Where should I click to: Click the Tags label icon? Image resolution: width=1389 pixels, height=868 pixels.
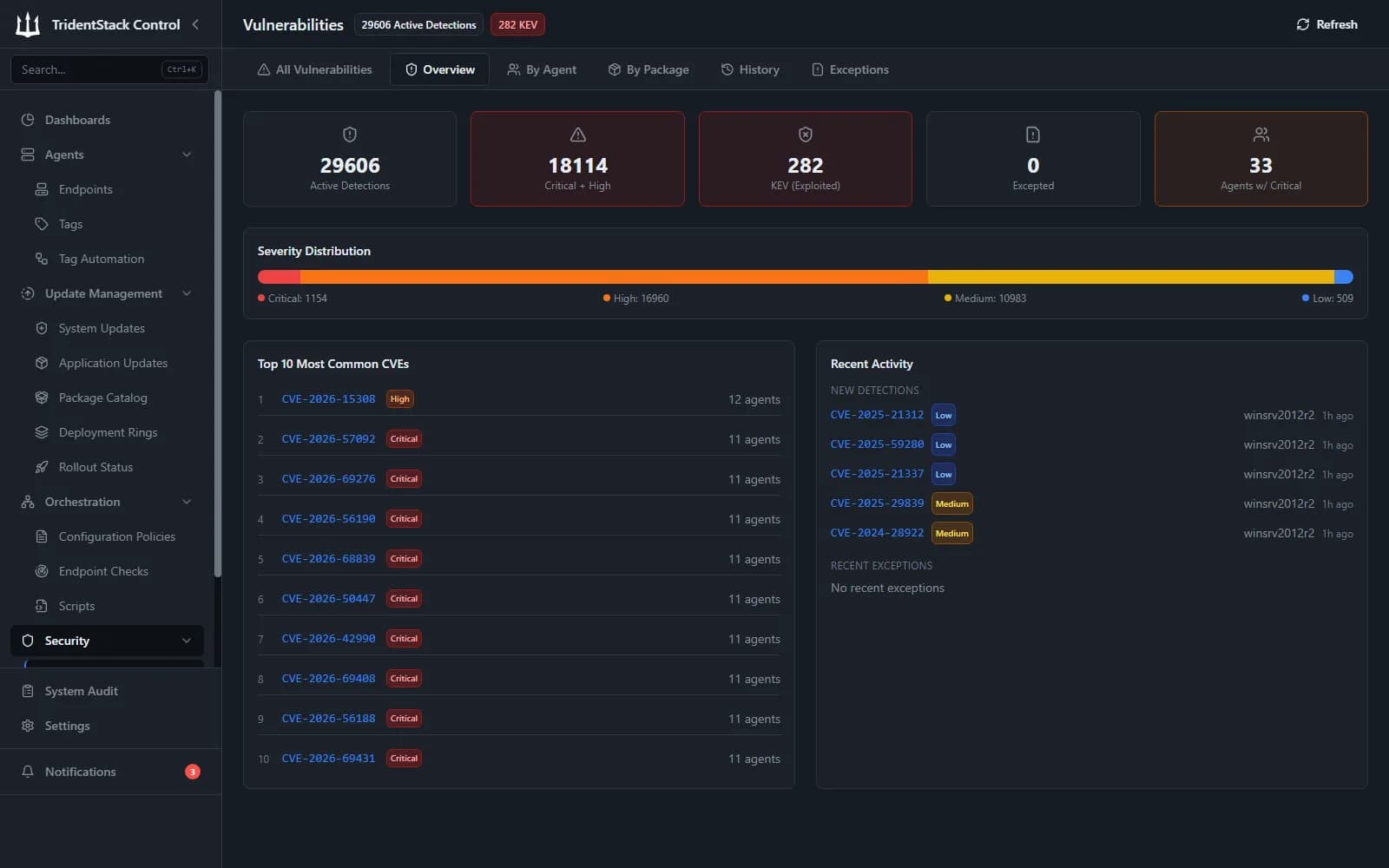point(41,224)
